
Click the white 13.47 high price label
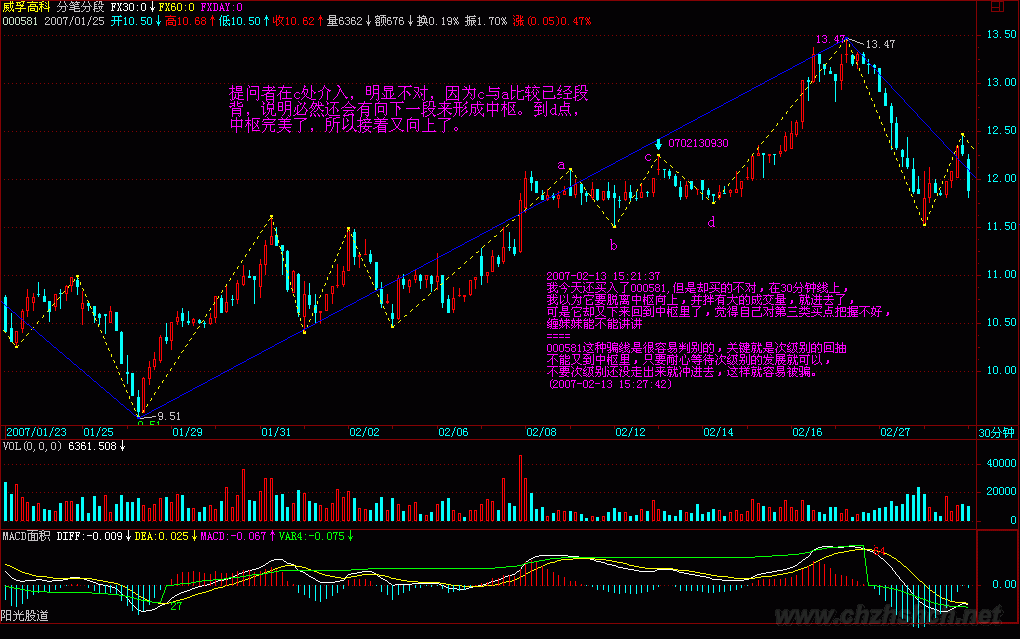pos(880,45)
